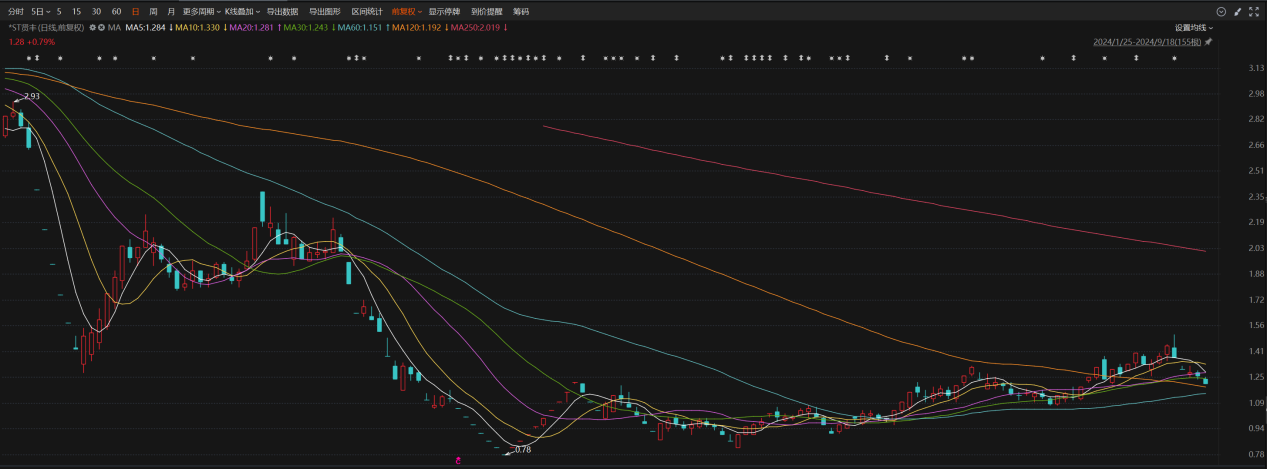1267x469 pixels.
Task: Open the 5日 period dropdown
Action: coord(41,12)
